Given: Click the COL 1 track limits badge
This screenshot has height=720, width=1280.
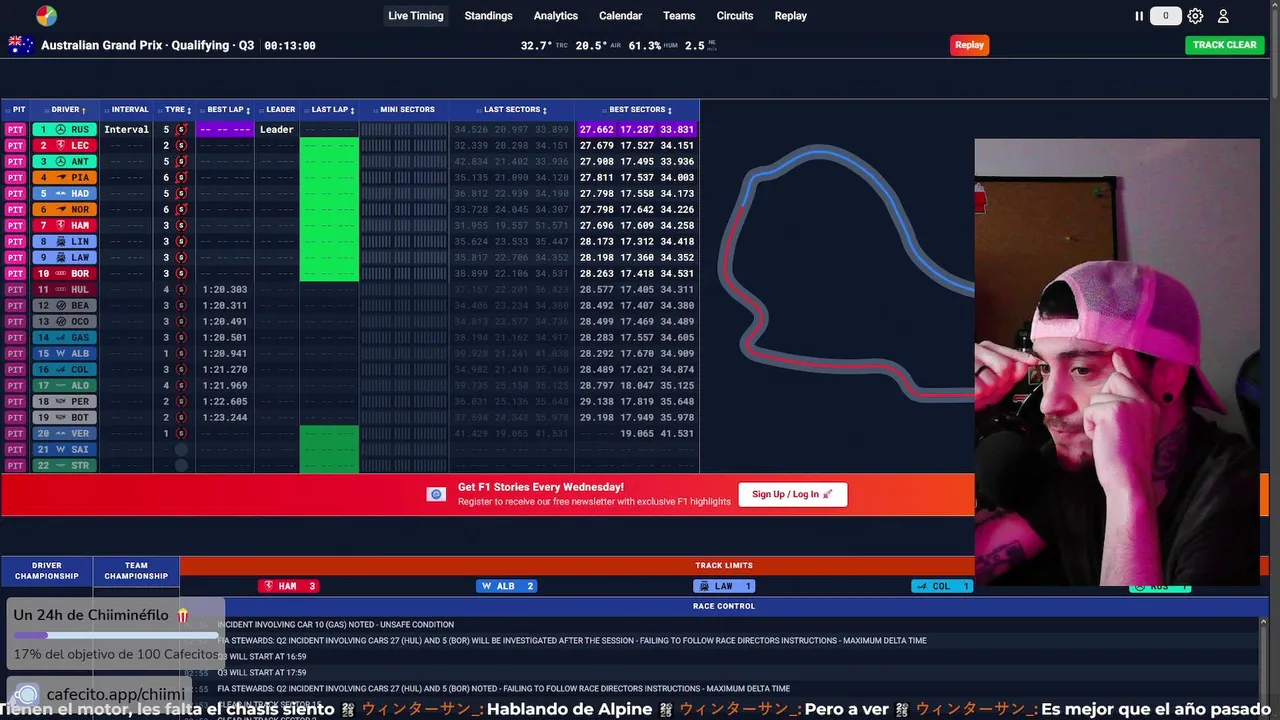Looking at the screenshot, I should (x=942, y=586).
